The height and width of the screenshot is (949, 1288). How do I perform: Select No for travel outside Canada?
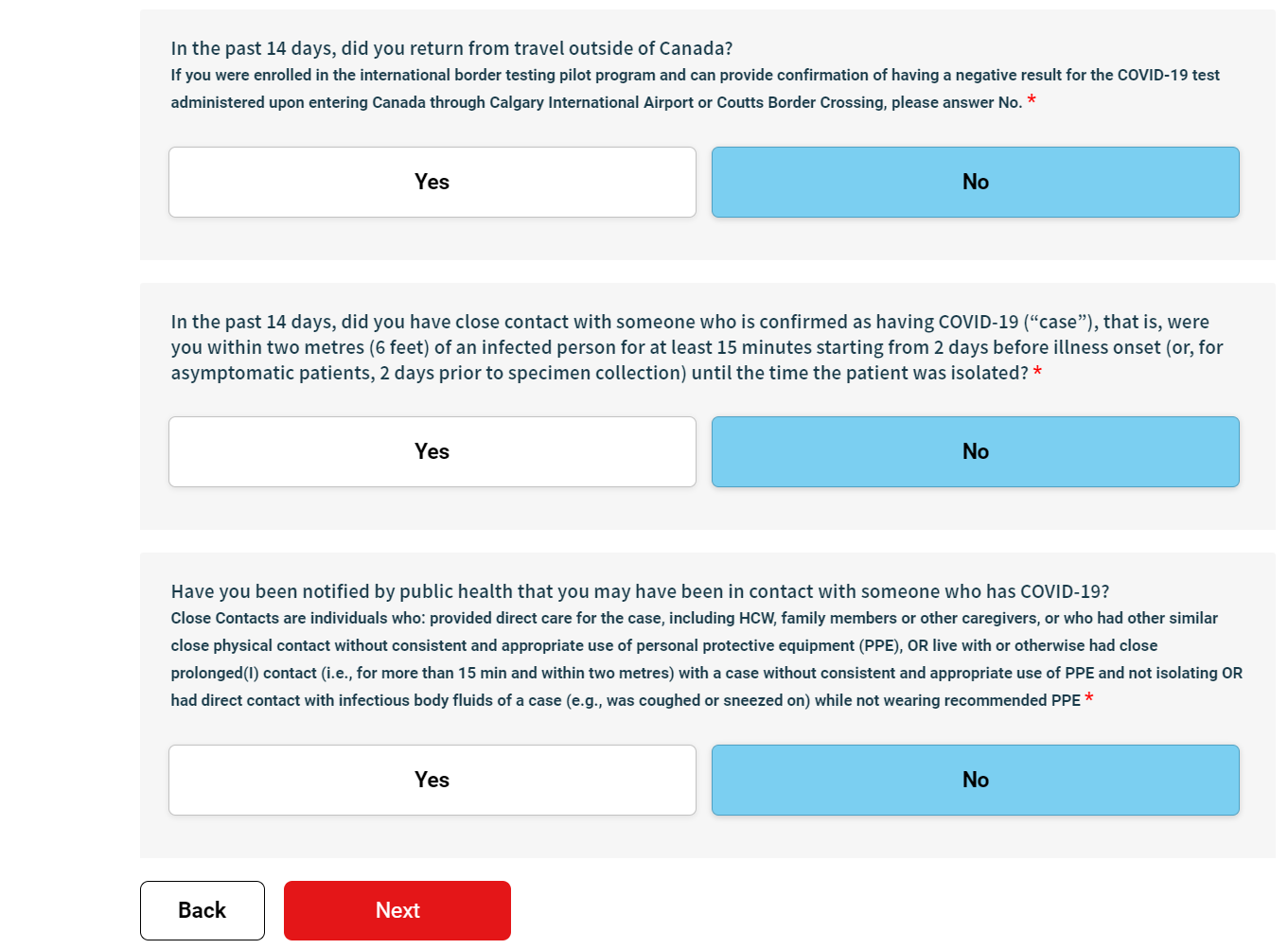[x=975, y=182]
